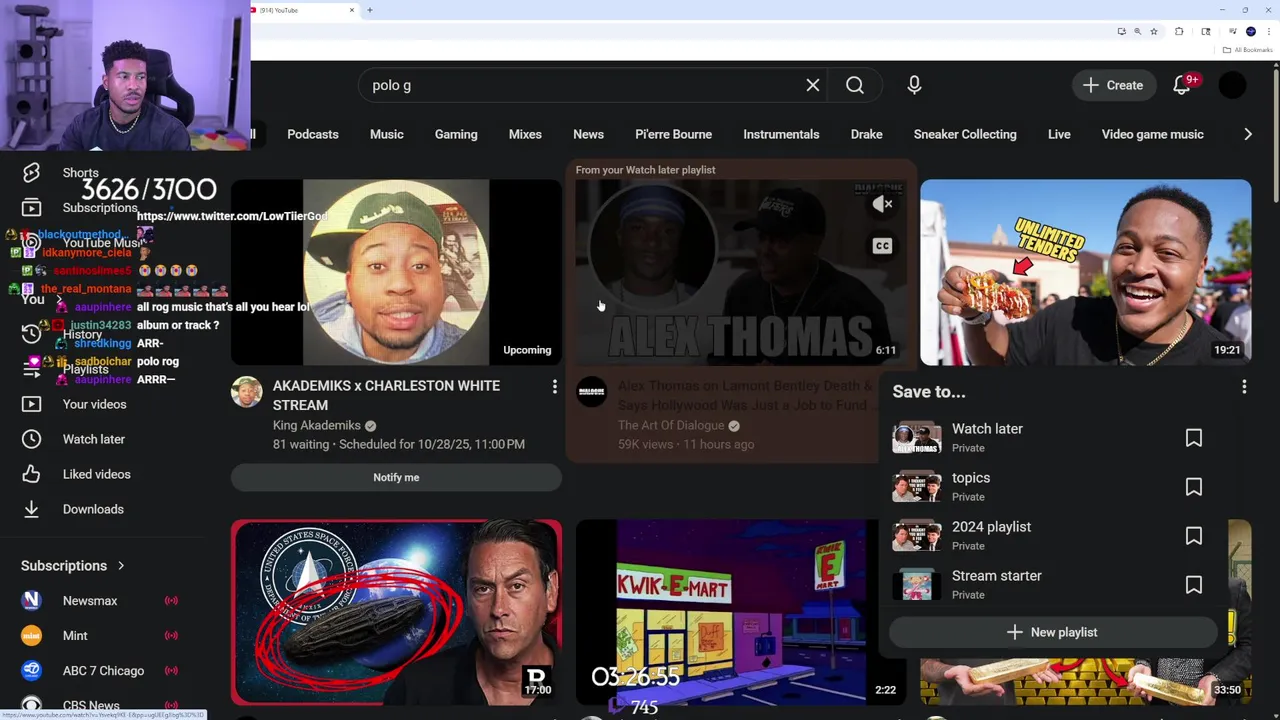Open the Unlimited Tenders video thumbnail

[x=1085, y=272]
